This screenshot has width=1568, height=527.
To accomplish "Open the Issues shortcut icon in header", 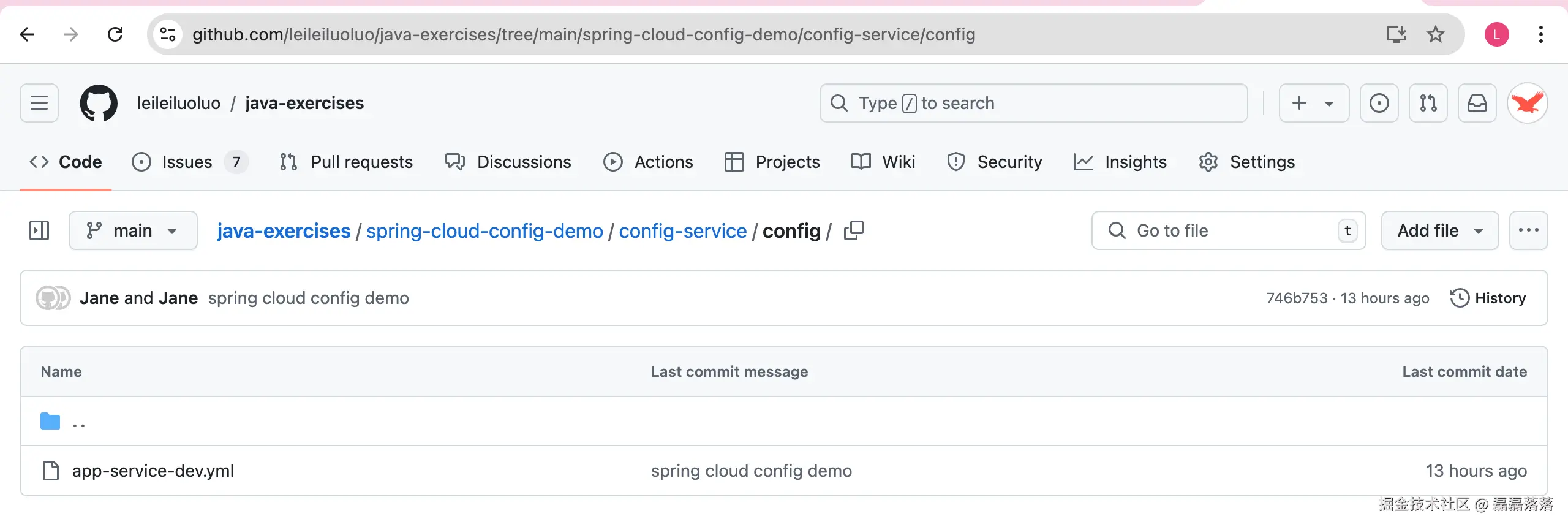I will pos(1379,103).
